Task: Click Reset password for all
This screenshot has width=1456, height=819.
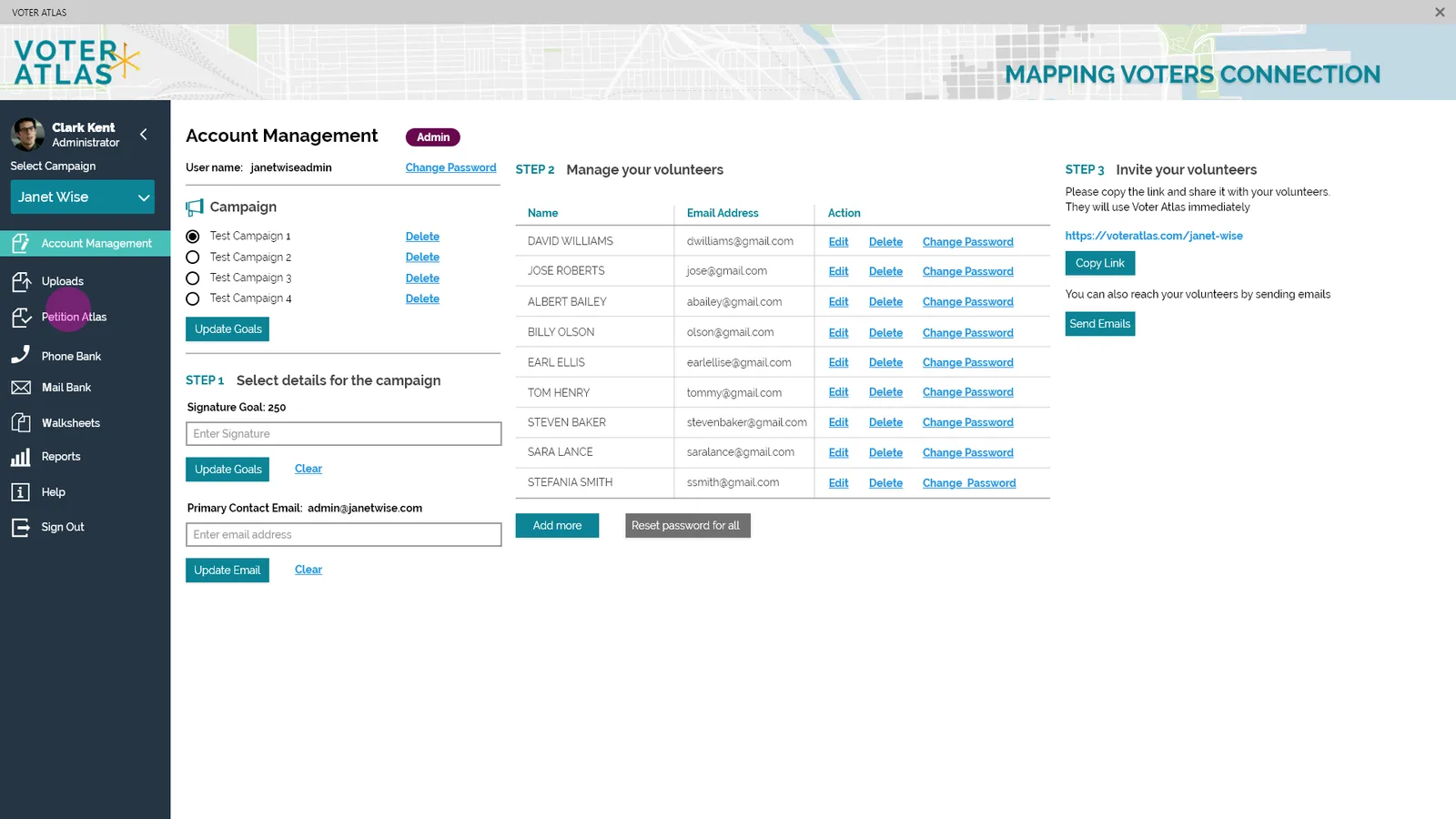Action: pyautogui.click(x=687, y=526)
